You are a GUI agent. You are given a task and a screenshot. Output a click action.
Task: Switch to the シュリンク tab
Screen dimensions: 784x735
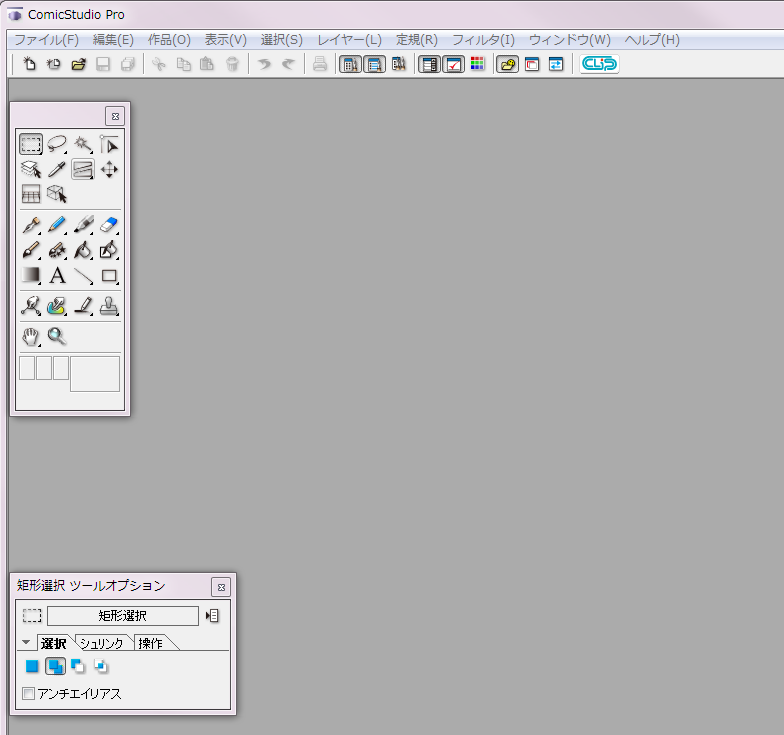click(102, 643)
